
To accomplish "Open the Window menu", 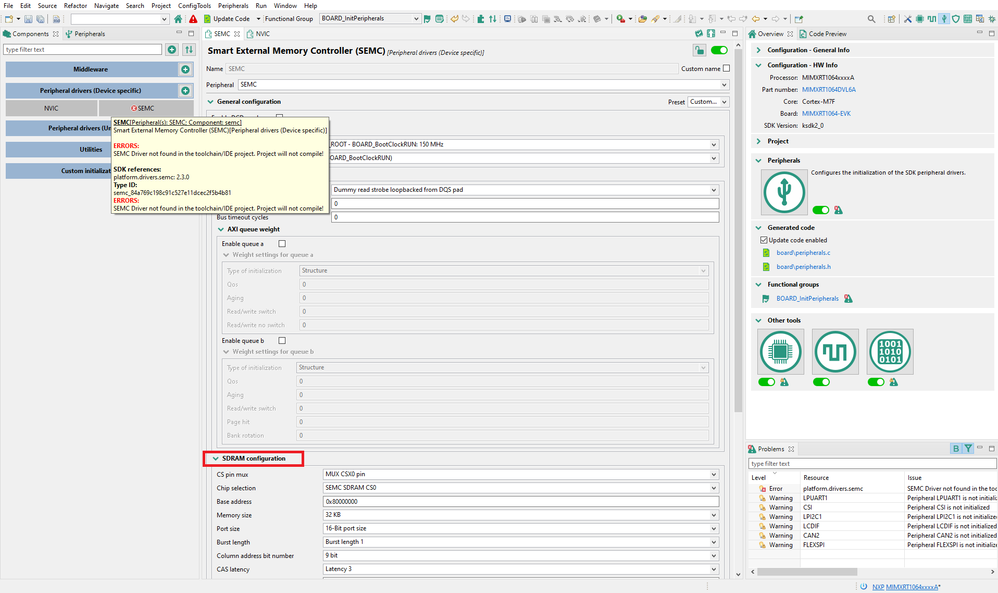I will pyautogui.click(x=285, y=6).
